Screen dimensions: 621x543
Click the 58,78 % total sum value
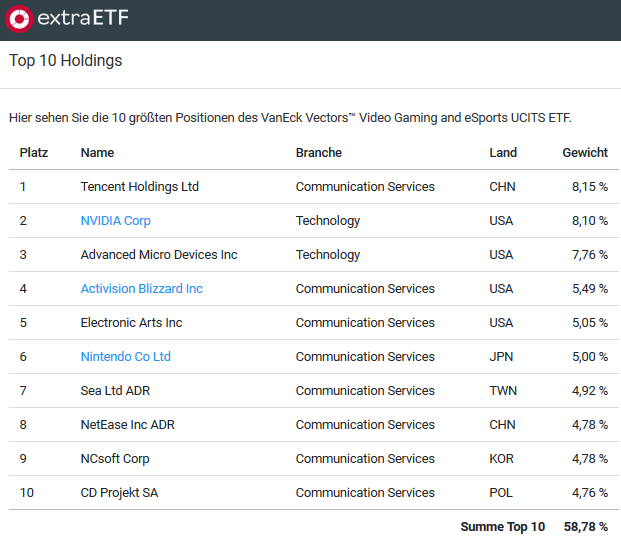click(x=586, y=526)
